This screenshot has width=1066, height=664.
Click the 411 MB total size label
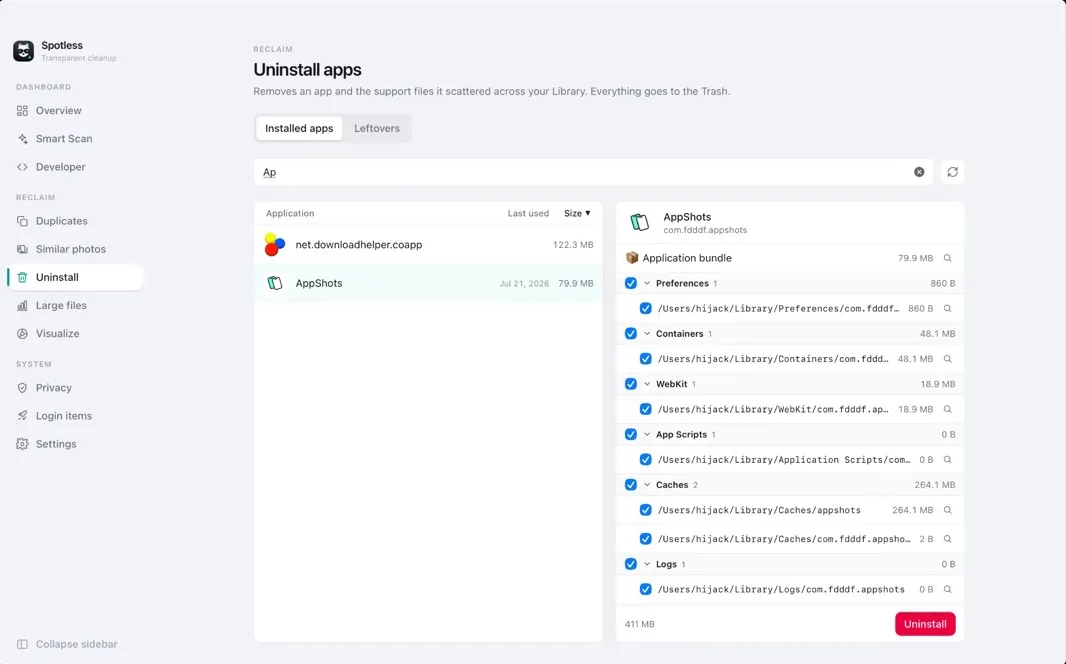[x=640, y=624]
